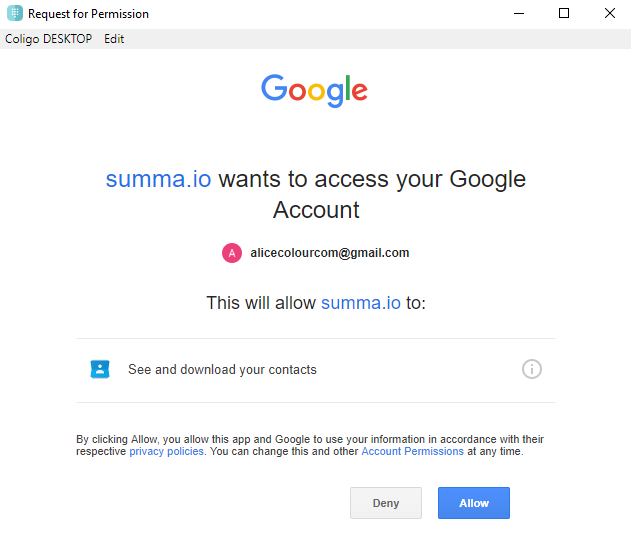This screenshot has height=538, width=631.
Task: Click the Google logo
Action: click(x=315, y=91)
